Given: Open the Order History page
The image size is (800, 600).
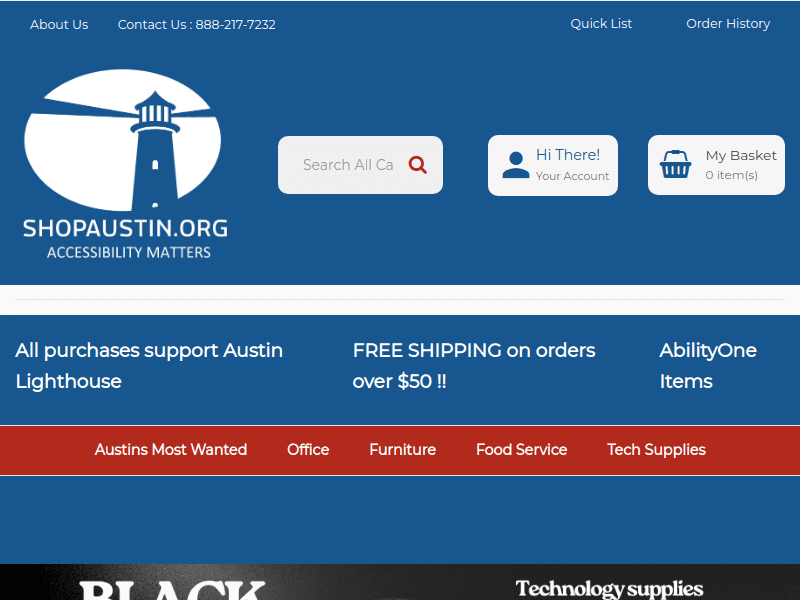Looking at the screenshot, I should pos(728,23).
